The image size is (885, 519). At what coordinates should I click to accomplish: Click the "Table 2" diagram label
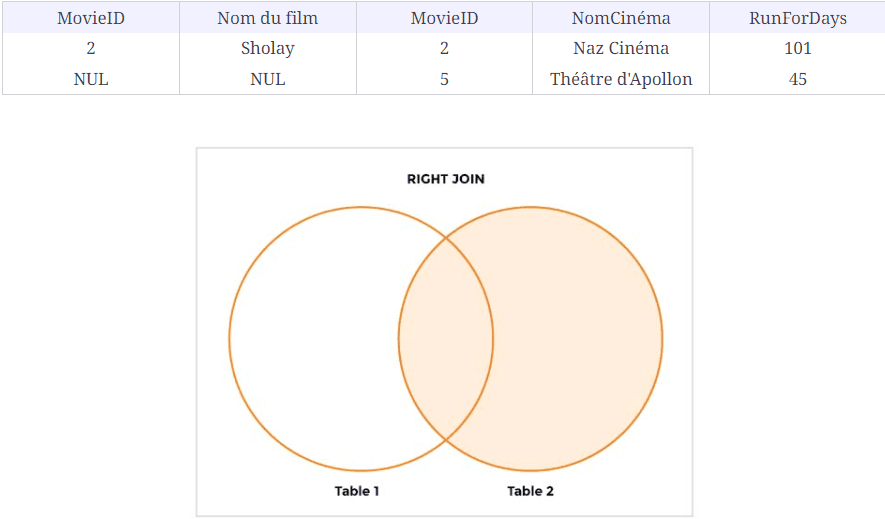click(530, 491)
